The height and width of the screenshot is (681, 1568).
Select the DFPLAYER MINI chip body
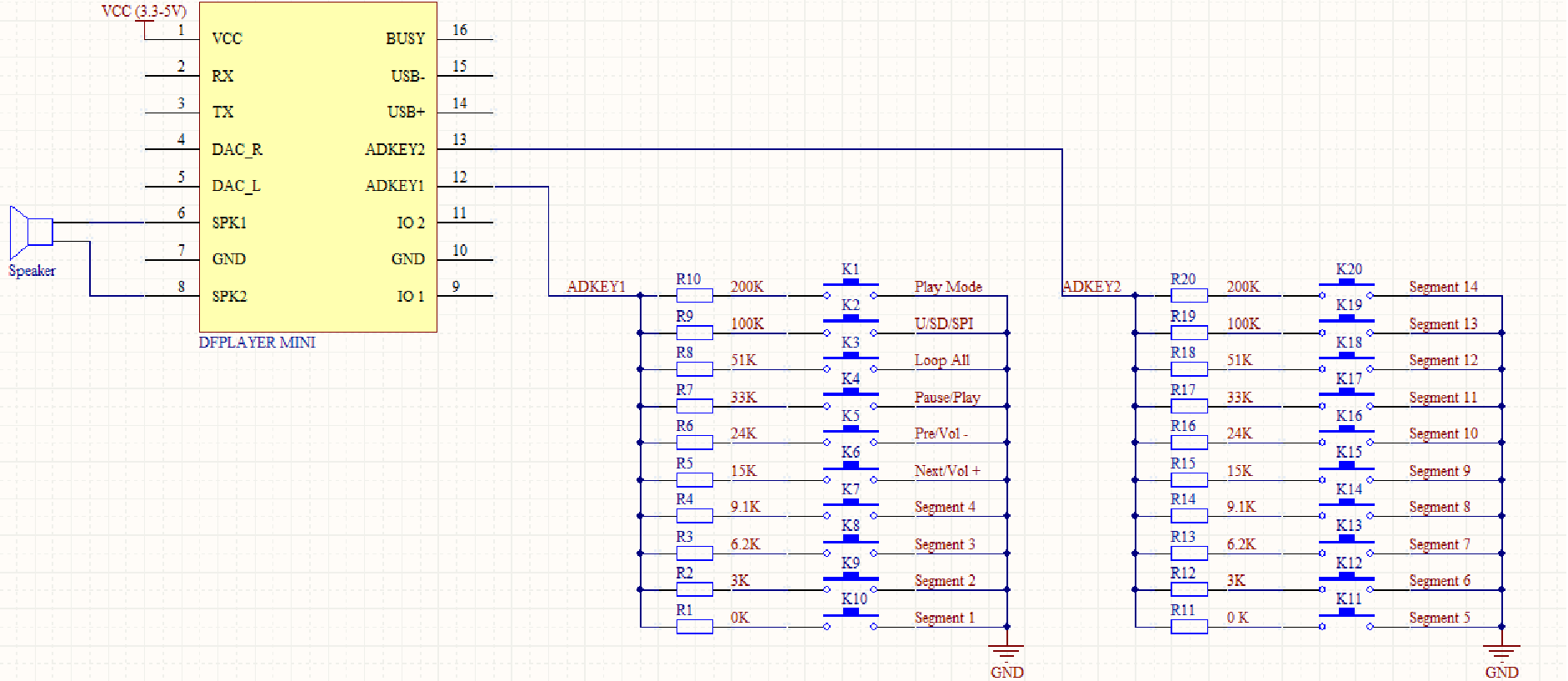coord(317,167)
